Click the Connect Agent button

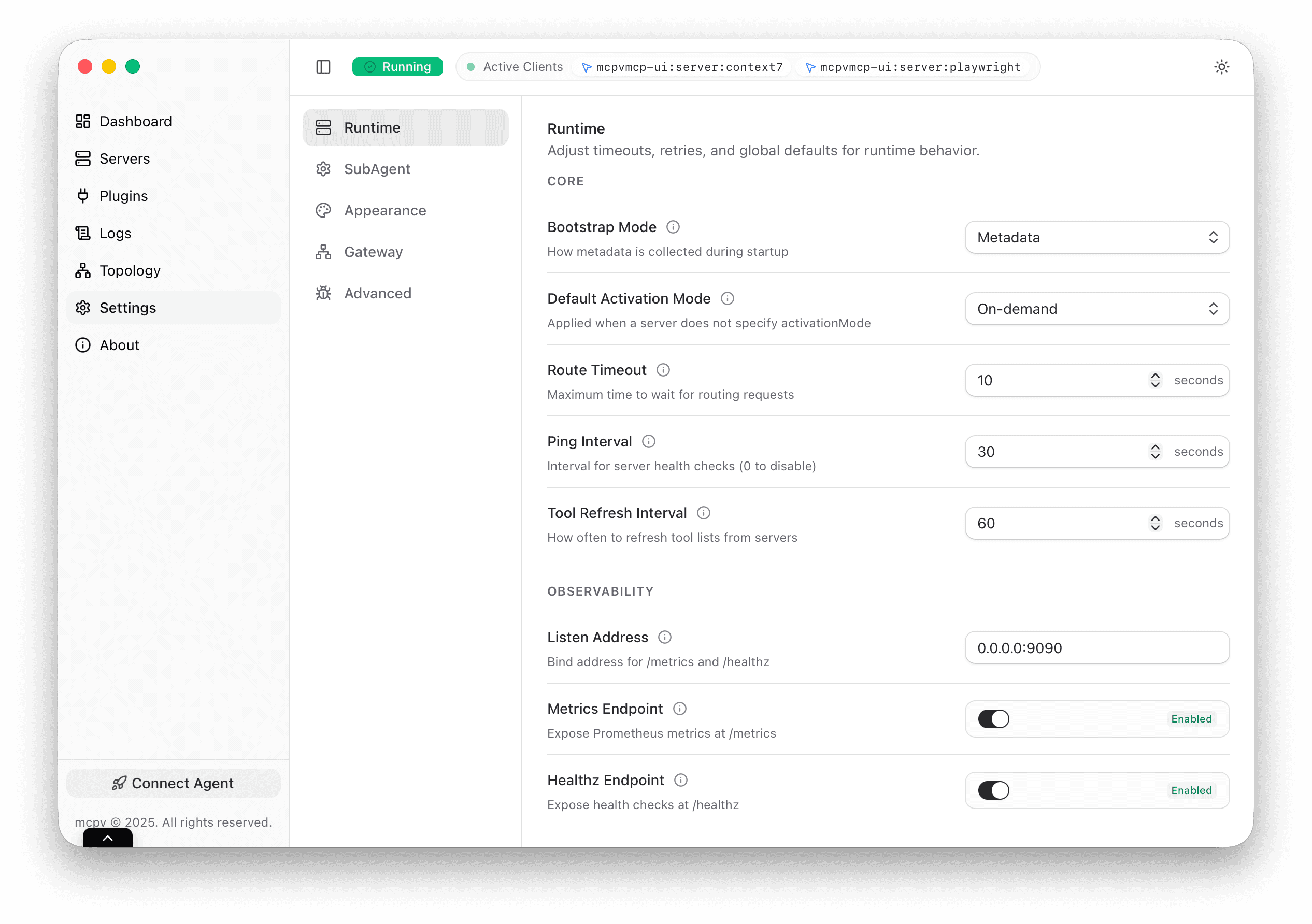(x=173, y=783)
